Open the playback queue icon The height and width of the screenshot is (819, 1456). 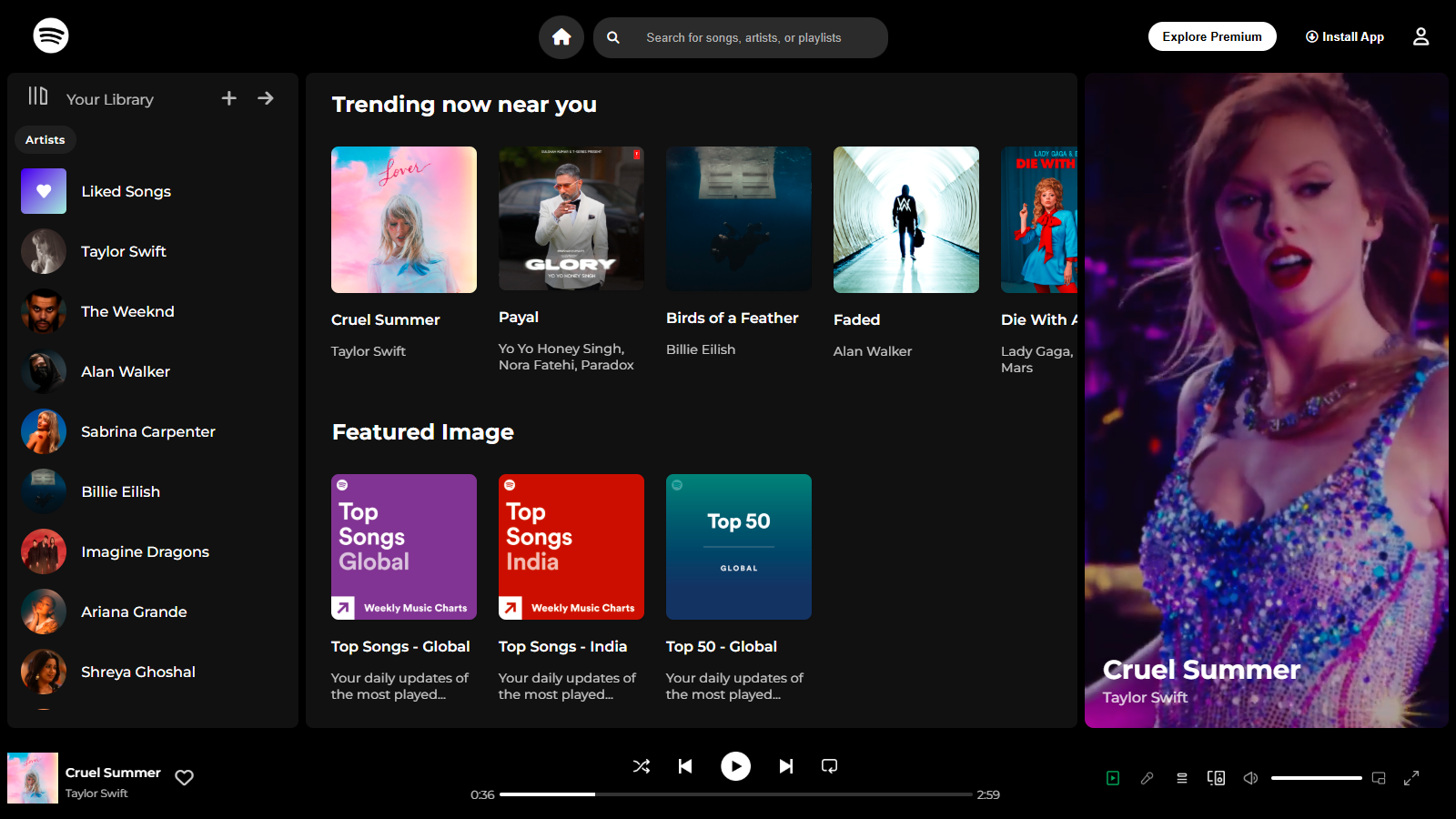pyautogui.click(x=1181, y=778)
